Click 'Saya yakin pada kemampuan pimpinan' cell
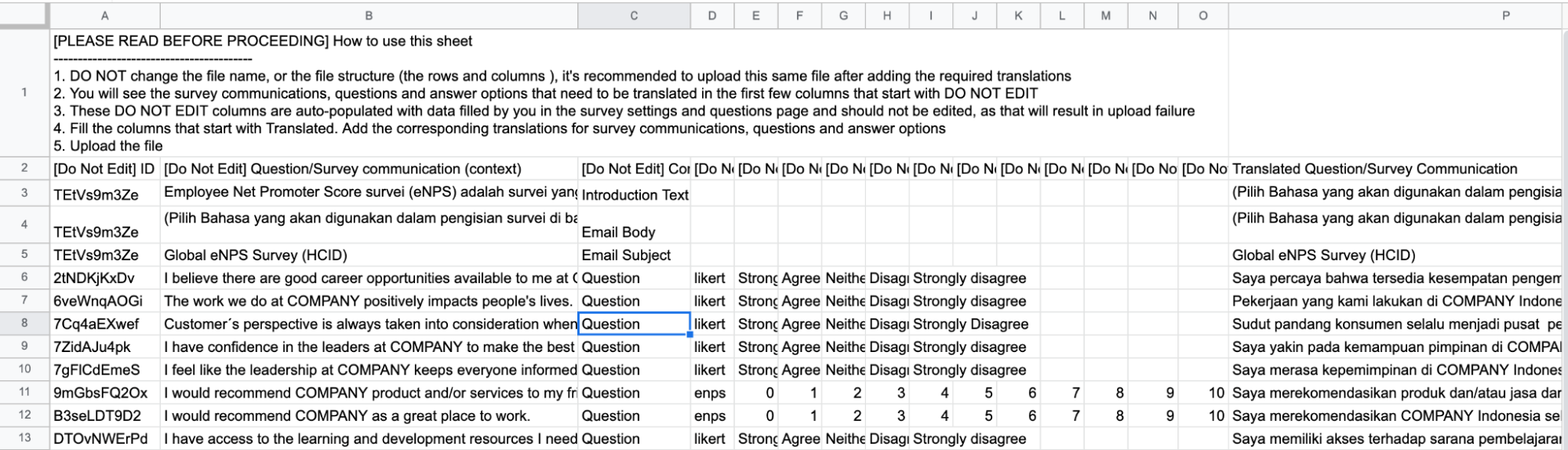Image resolution: width=1568 pixels, height=450 pixels. click(x=1396, y=347)
